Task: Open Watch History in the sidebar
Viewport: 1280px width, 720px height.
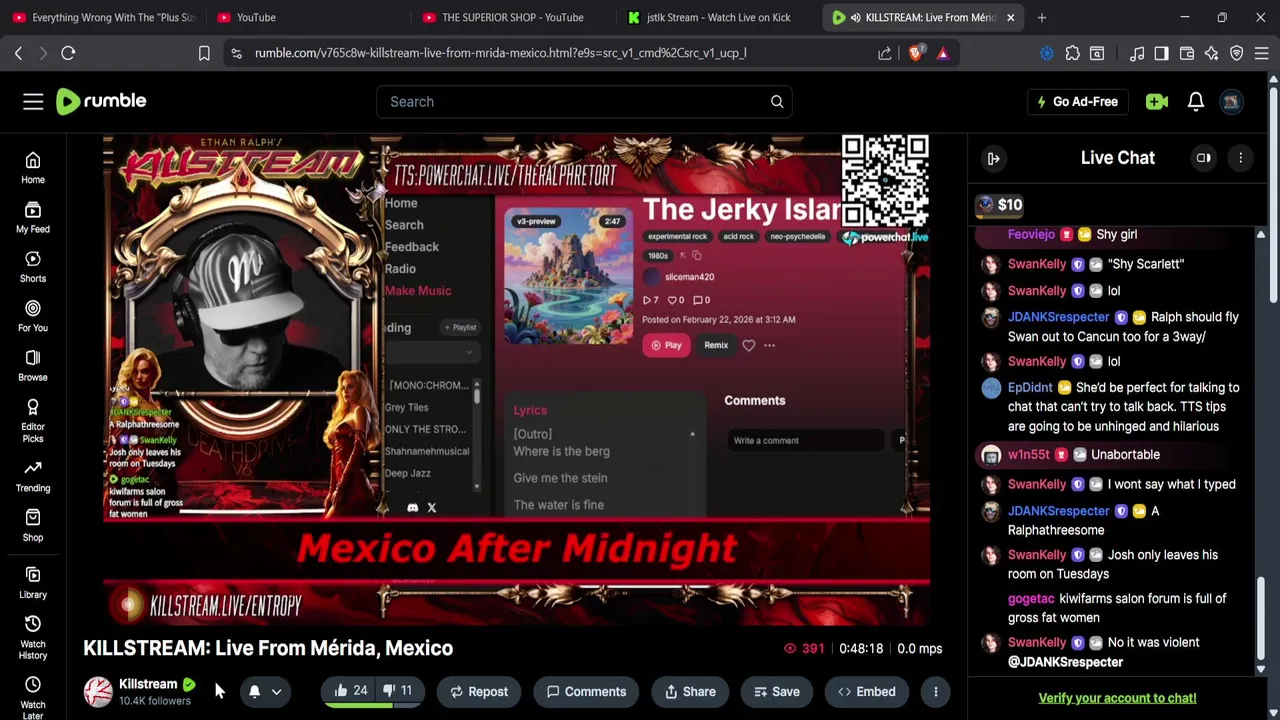Action: click(x=33, y=637)
